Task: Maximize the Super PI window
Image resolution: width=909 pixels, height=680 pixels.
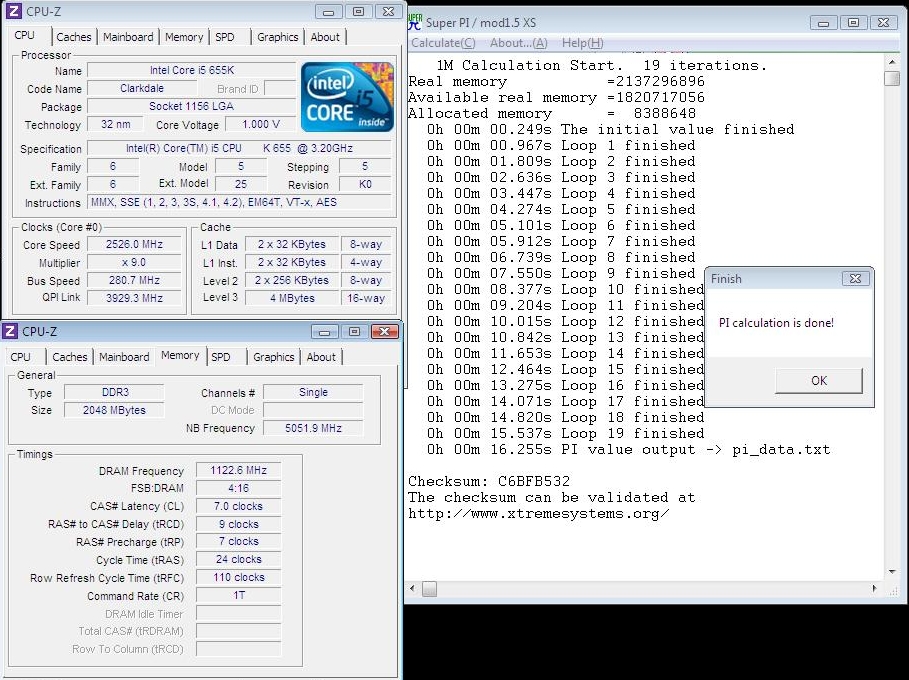Action: click(x=852, y=22)
